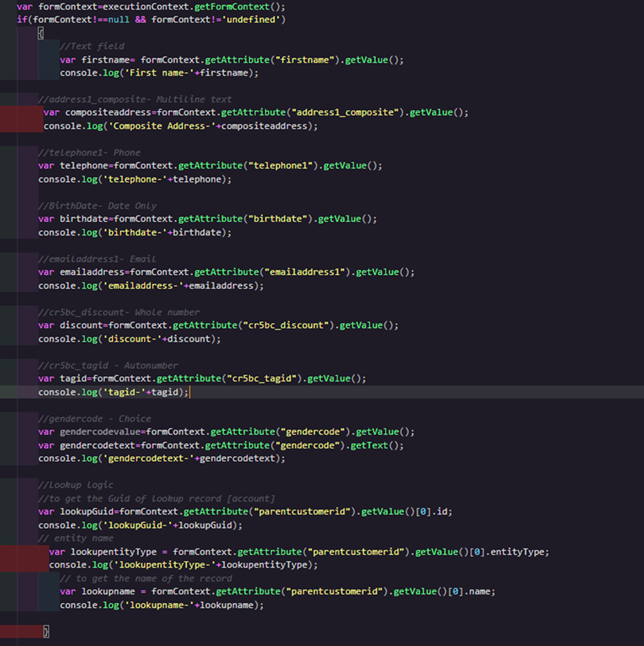Click the console.log('emailaddress-' line

[x=151, y=286]
